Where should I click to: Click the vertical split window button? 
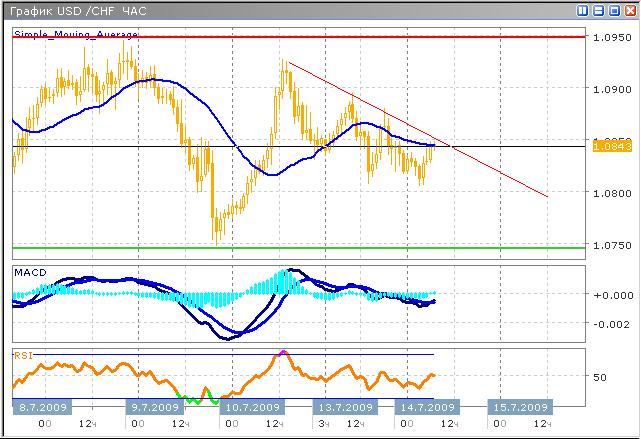pyautogui.click(x=584, y=10)
